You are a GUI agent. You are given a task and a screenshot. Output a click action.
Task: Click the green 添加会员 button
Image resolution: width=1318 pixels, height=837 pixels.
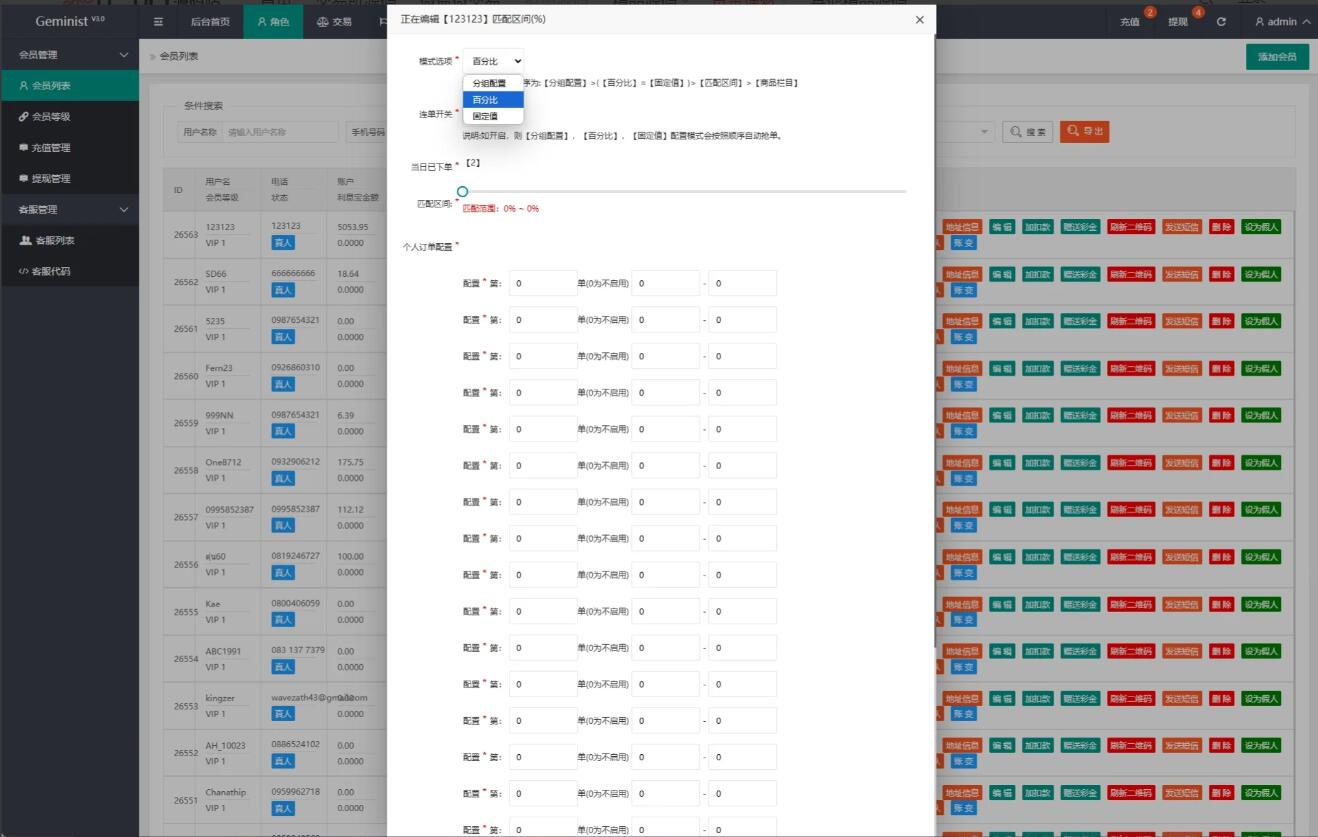[x=1277, y=57]
